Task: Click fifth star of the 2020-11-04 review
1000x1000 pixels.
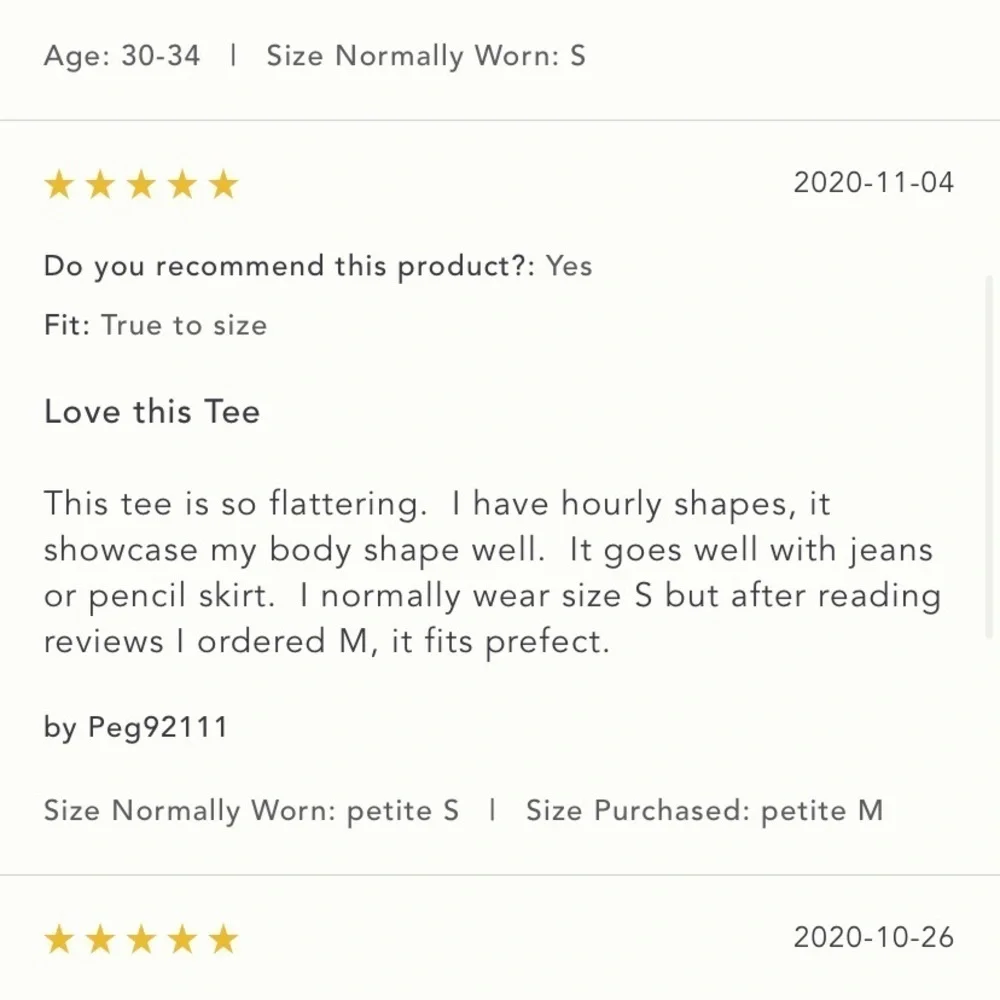Action: [x=224, y=185]
